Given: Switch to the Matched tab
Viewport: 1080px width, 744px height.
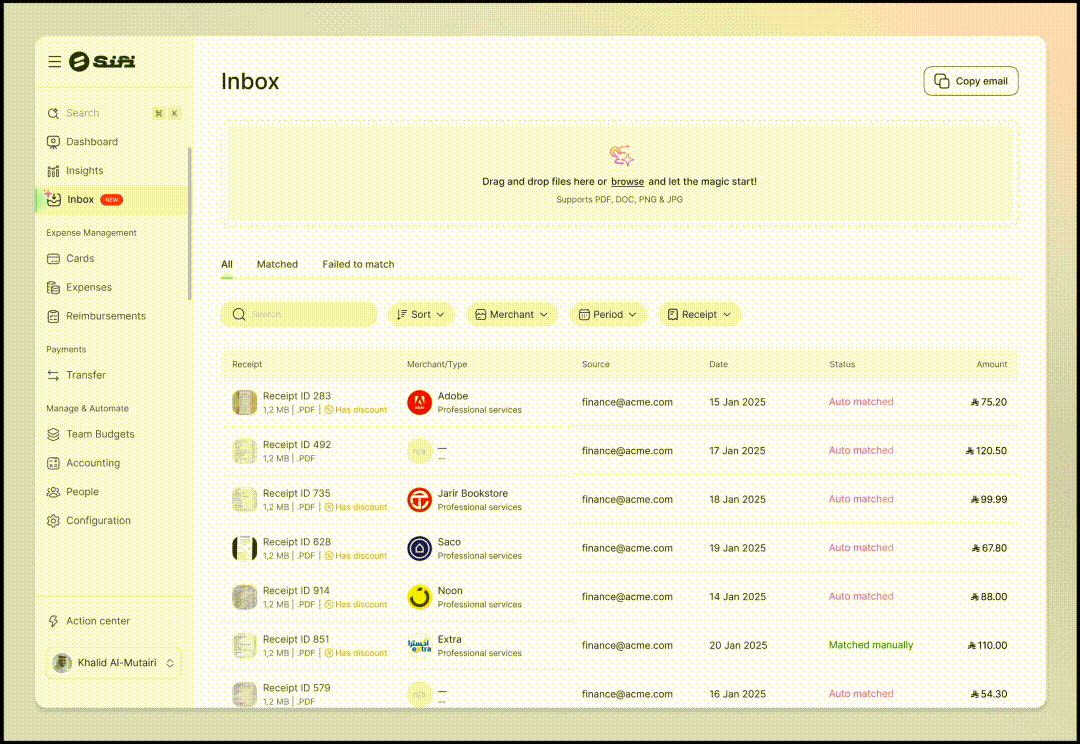Looking at the screenshot, I should point(277,264).
